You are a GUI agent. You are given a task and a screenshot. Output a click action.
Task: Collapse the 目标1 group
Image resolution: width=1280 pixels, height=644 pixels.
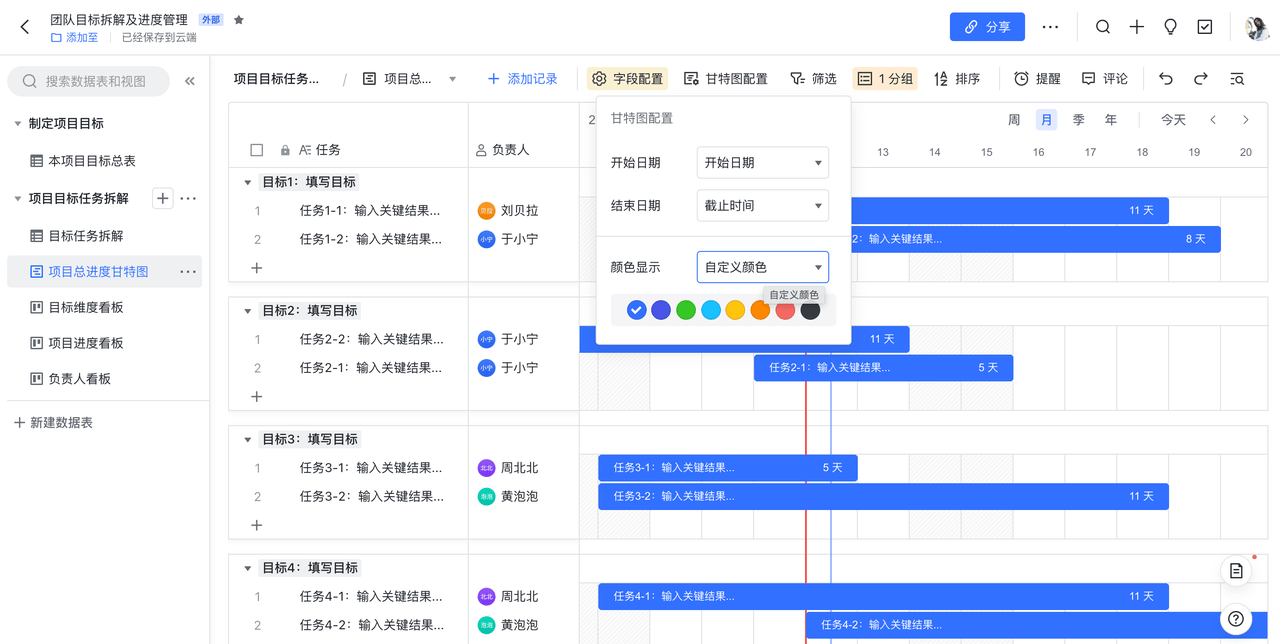[248, 182]
